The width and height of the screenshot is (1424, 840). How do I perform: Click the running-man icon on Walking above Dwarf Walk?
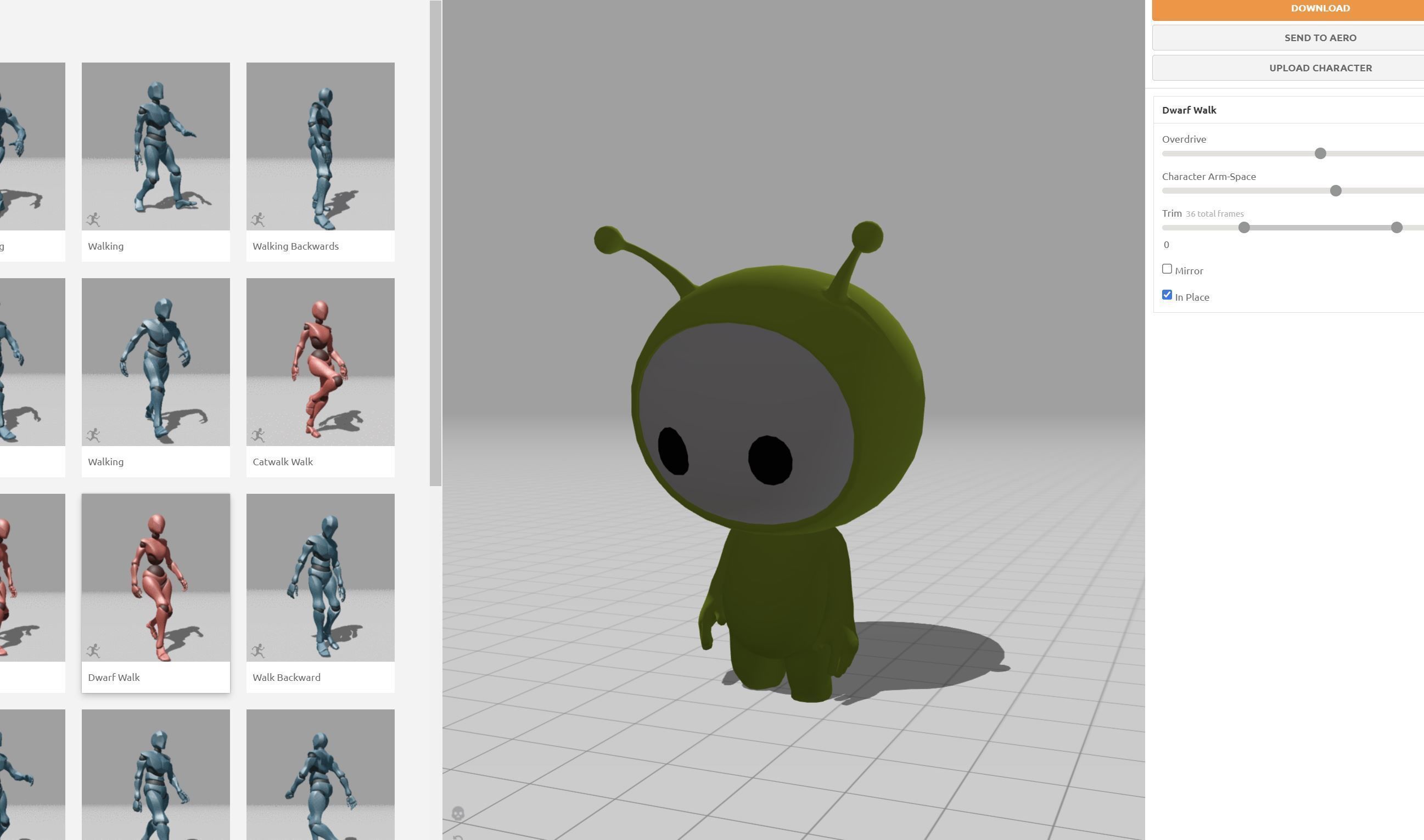pos(93,435)
